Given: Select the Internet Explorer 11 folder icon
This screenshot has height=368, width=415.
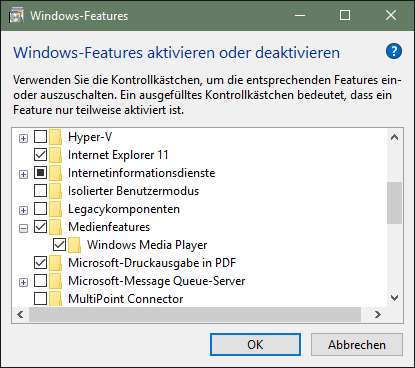Looking at the screenshot, I should pyautogui.click(x=55, y=155).
